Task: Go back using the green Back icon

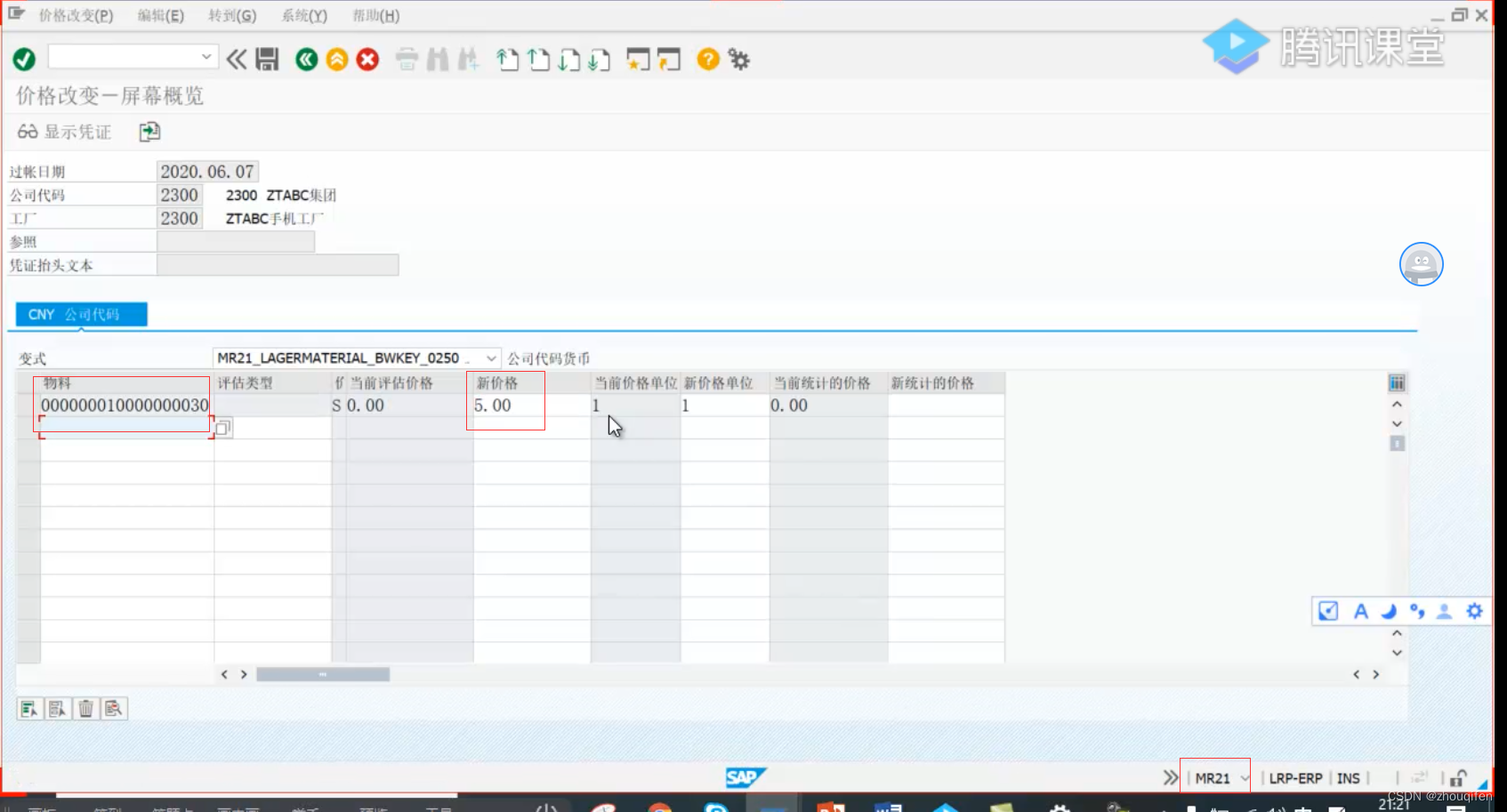Action: click(x=307, y=60)
